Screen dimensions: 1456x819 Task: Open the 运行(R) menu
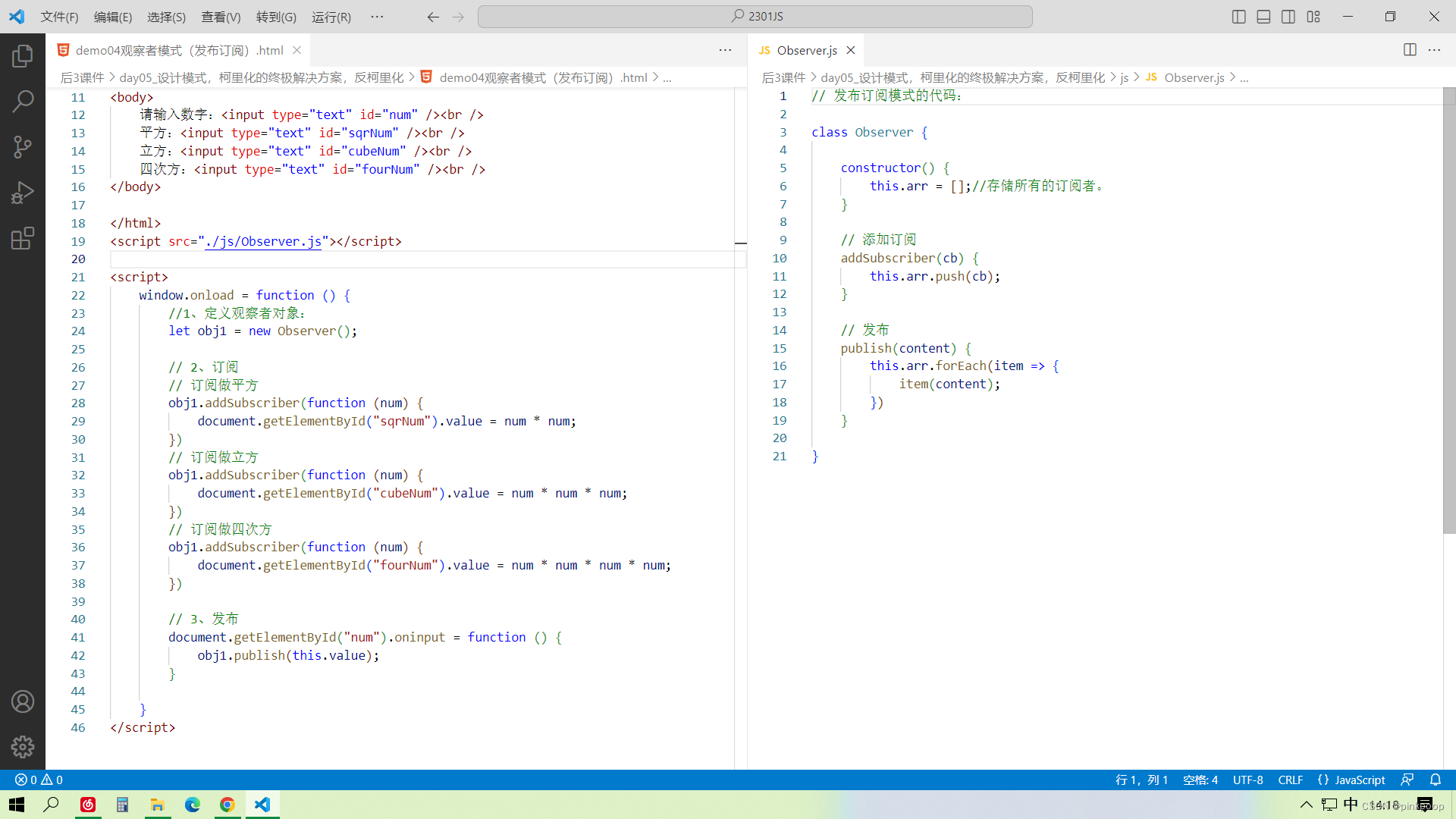[331, 17]
